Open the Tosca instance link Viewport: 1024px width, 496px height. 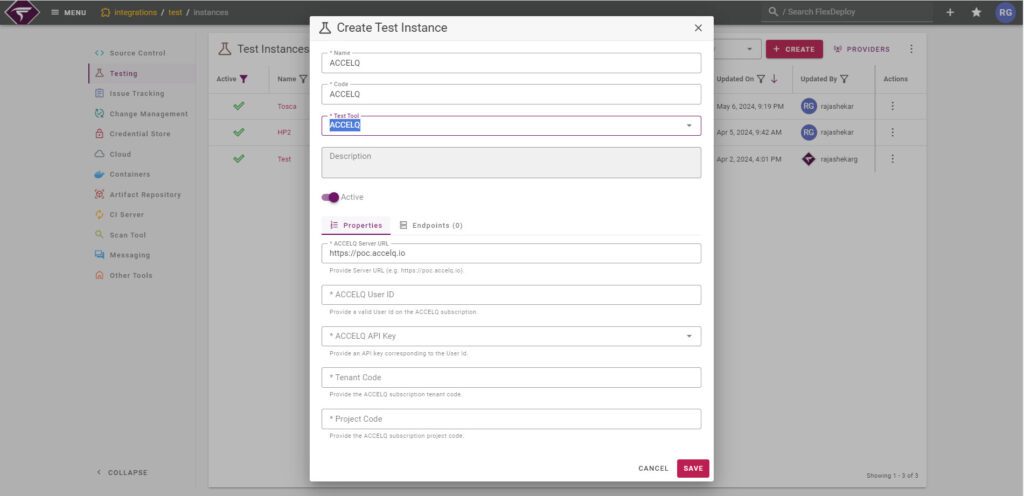[287, 106]
